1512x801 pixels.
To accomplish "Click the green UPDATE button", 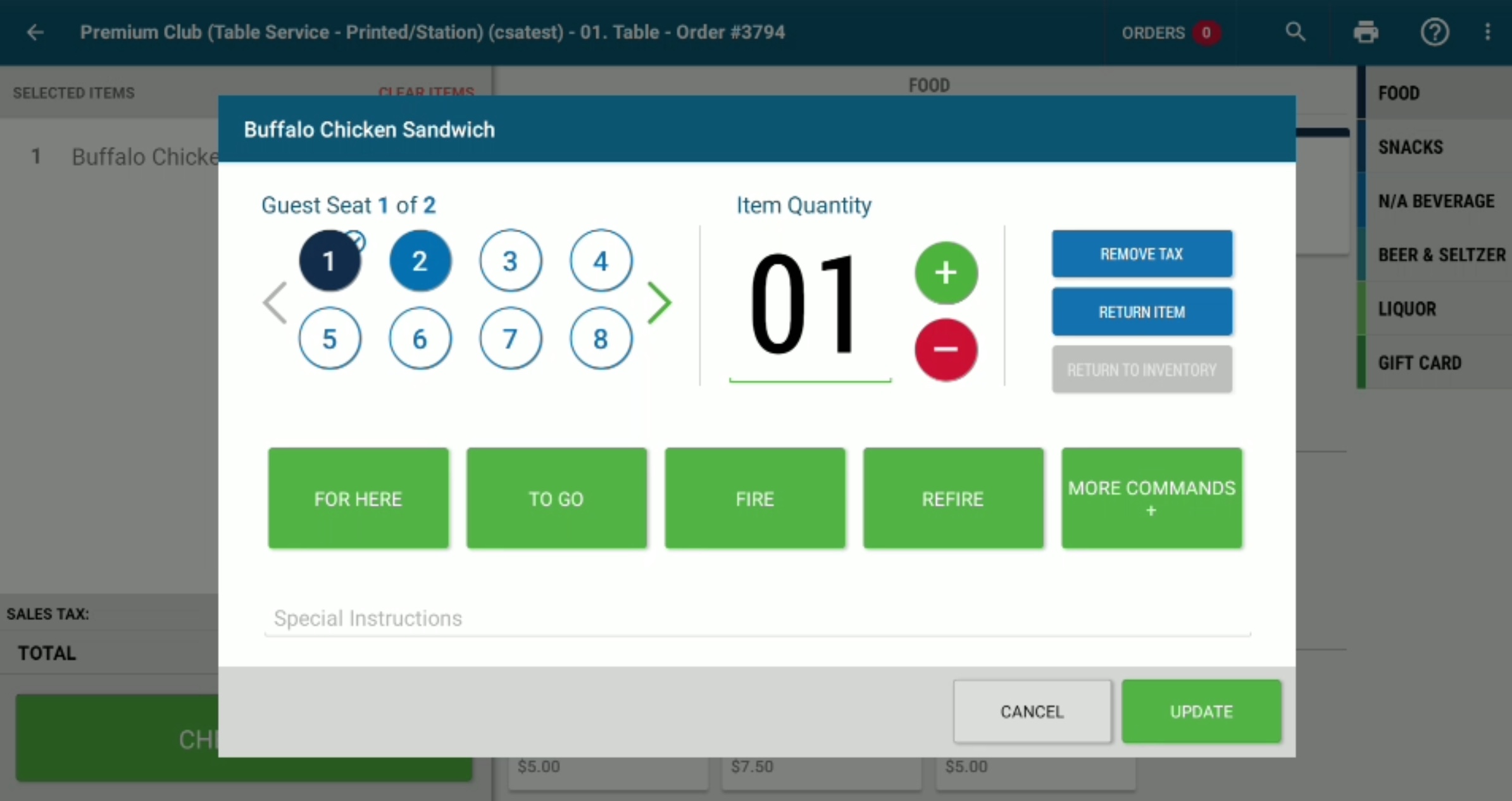I will click(x=1201, y=712).
